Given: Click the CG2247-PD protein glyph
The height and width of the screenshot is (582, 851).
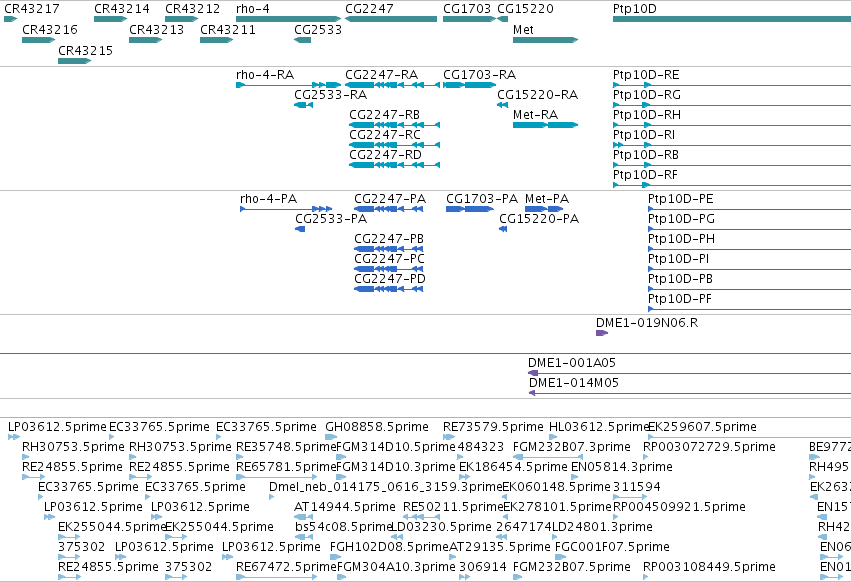Looking at the screenshot, I should 389,289.
